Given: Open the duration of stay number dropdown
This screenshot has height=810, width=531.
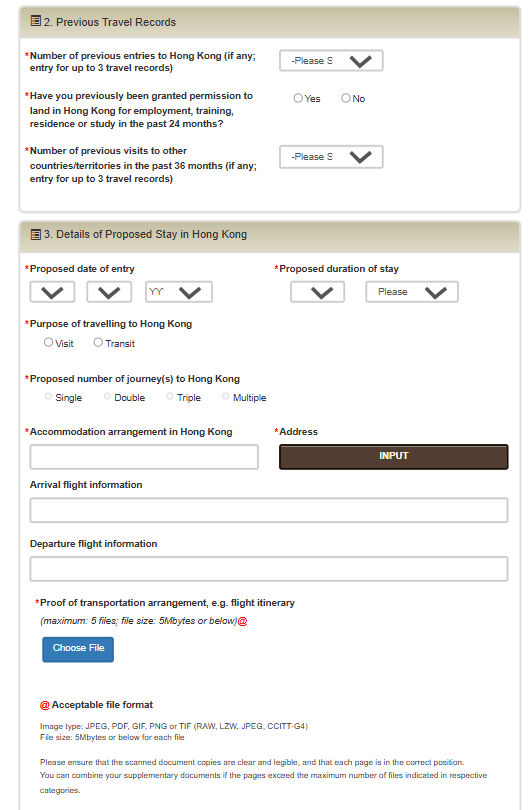Looking at the screenshot, I should 317,292.
